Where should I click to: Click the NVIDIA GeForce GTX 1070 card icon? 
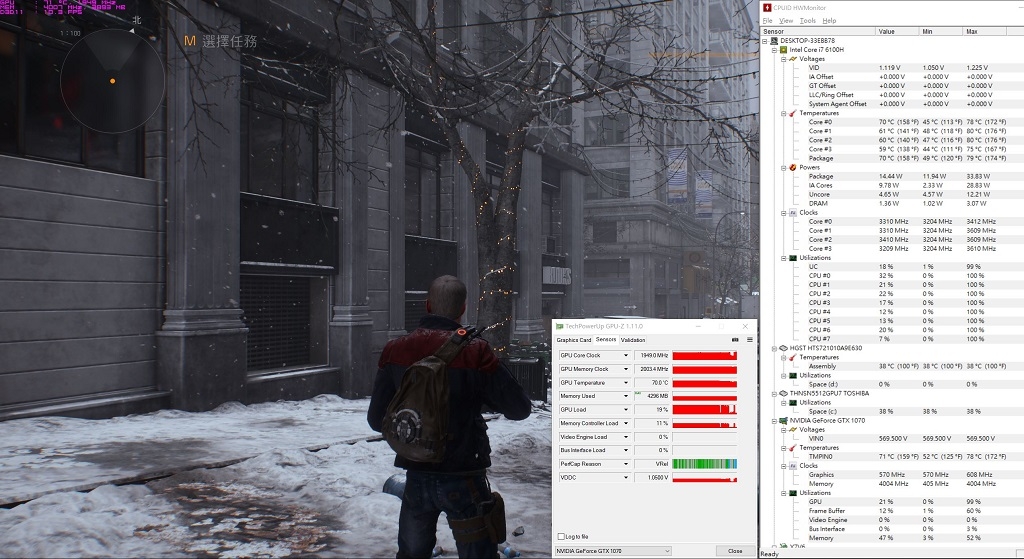[784, 421]
